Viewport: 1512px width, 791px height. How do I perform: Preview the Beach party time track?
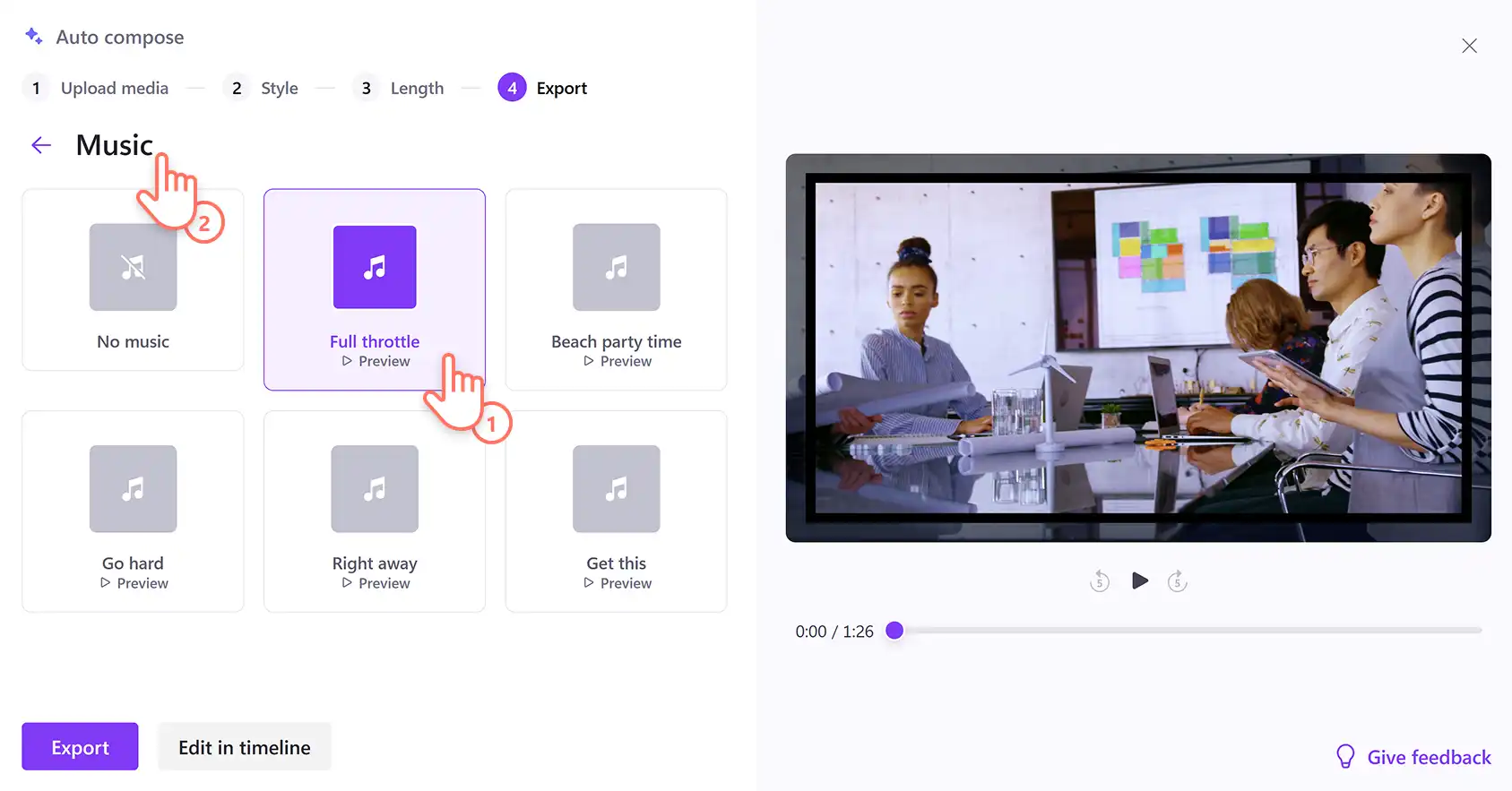click(618, 361)
